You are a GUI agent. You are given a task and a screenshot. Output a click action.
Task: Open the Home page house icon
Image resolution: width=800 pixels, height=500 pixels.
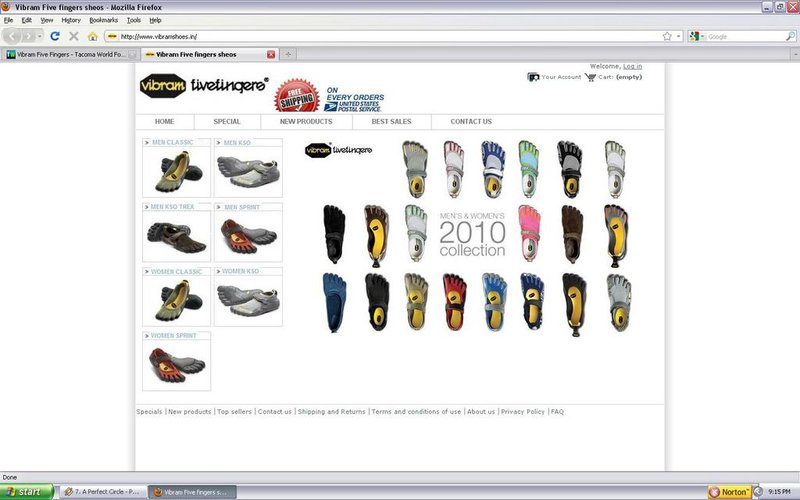pos(92,36)
